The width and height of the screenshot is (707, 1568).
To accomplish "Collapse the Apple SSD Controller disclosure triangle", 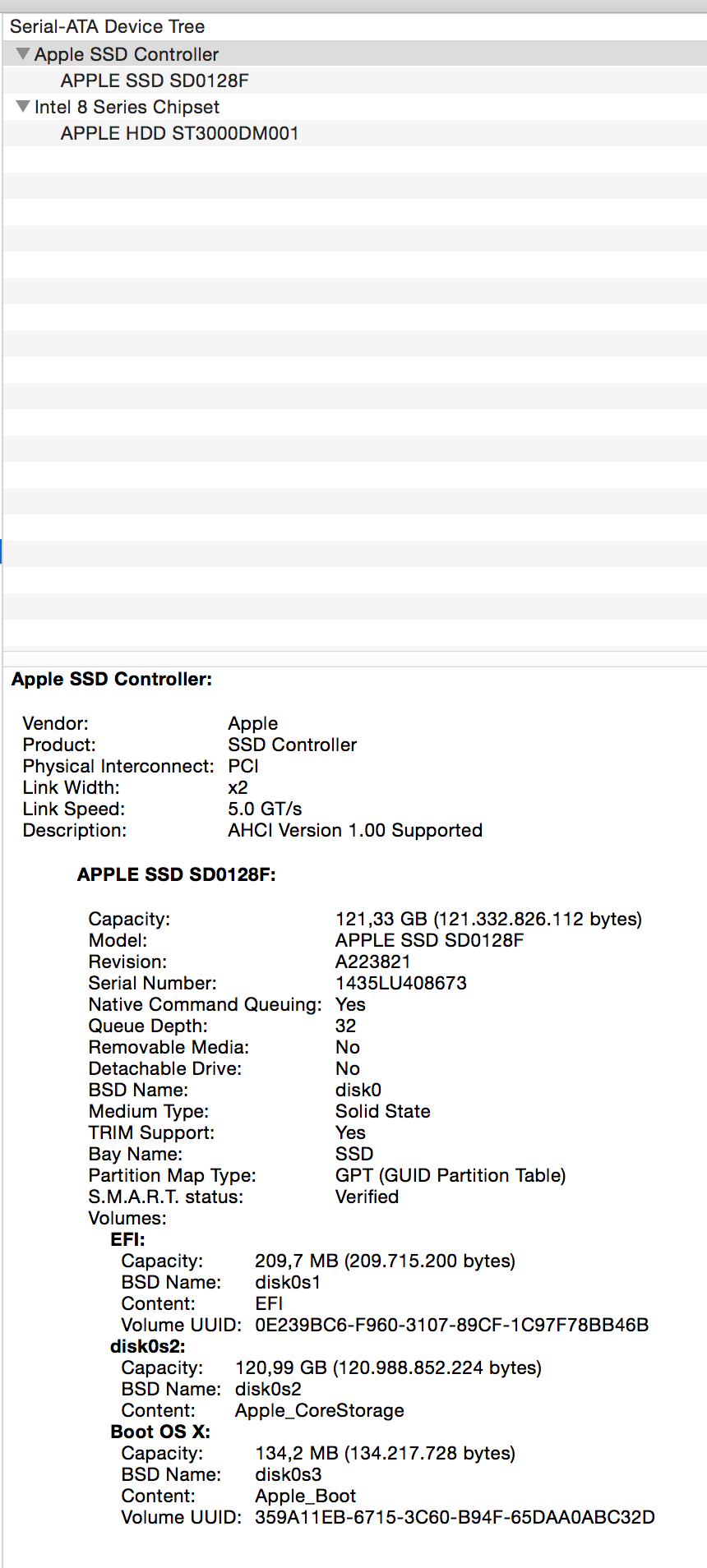I will pyautogui.click(x=23, y=54).
